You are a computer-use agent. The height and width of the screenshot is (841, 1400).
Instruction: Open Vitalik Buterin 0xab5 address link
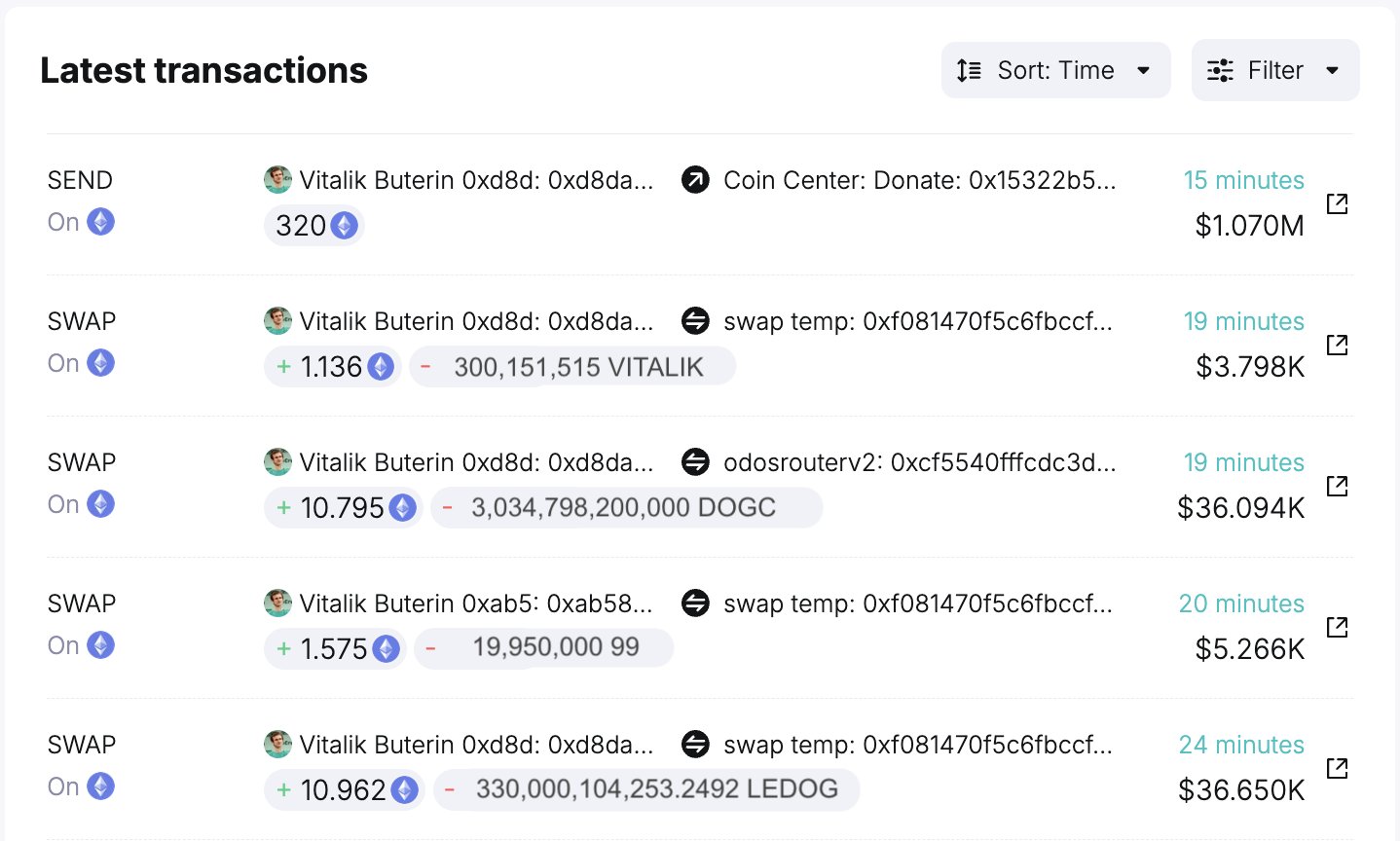click(x=475, y=603)
